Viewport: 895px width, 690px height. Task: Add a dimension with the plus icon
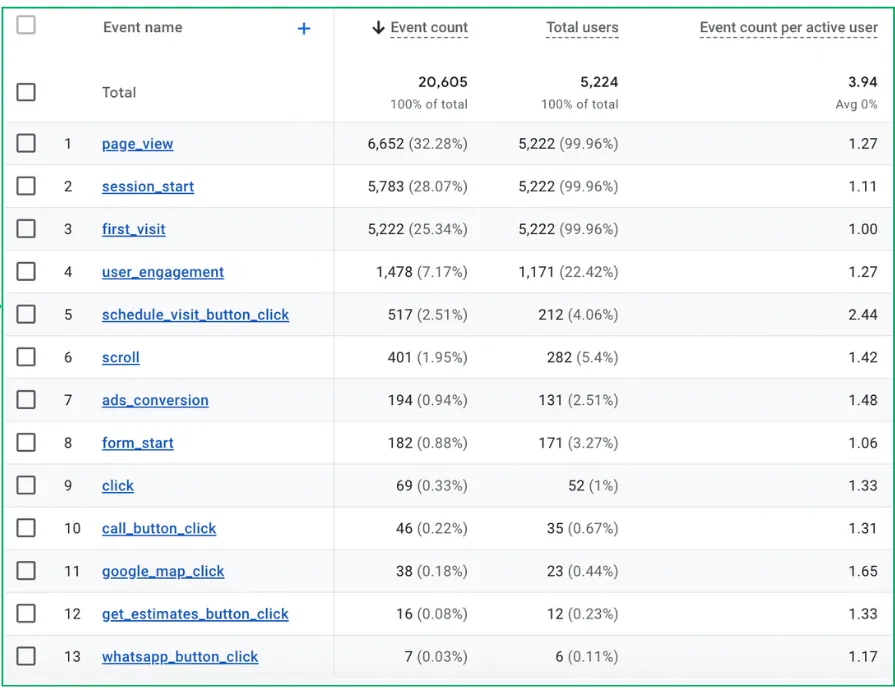(x=304, y=29)
